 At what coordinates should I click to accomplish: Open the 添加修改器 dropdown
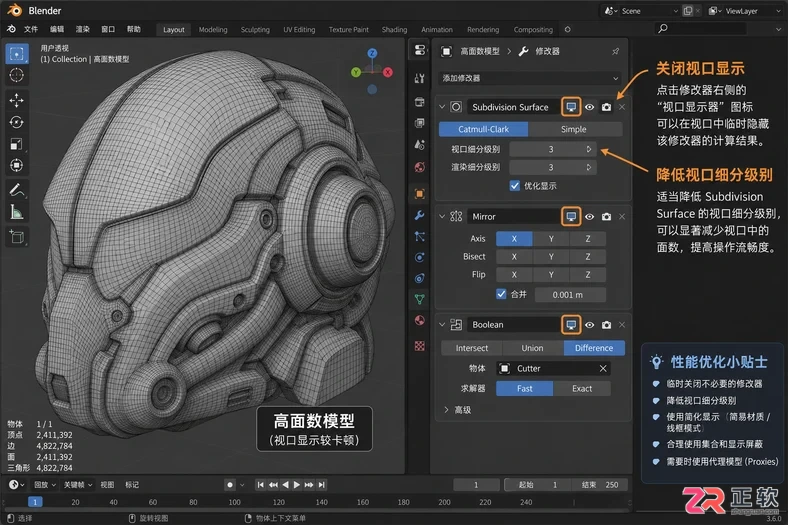(x=530, y=78)
